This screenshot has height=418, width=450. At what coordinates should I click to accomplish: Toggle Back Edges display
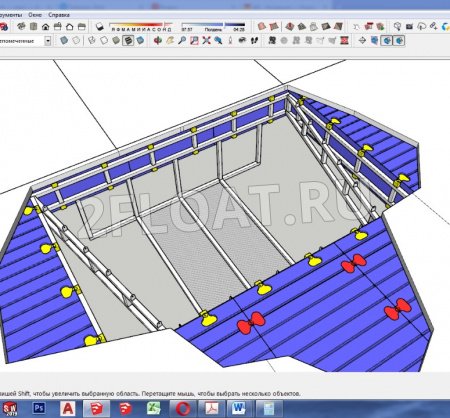[76, 41]
